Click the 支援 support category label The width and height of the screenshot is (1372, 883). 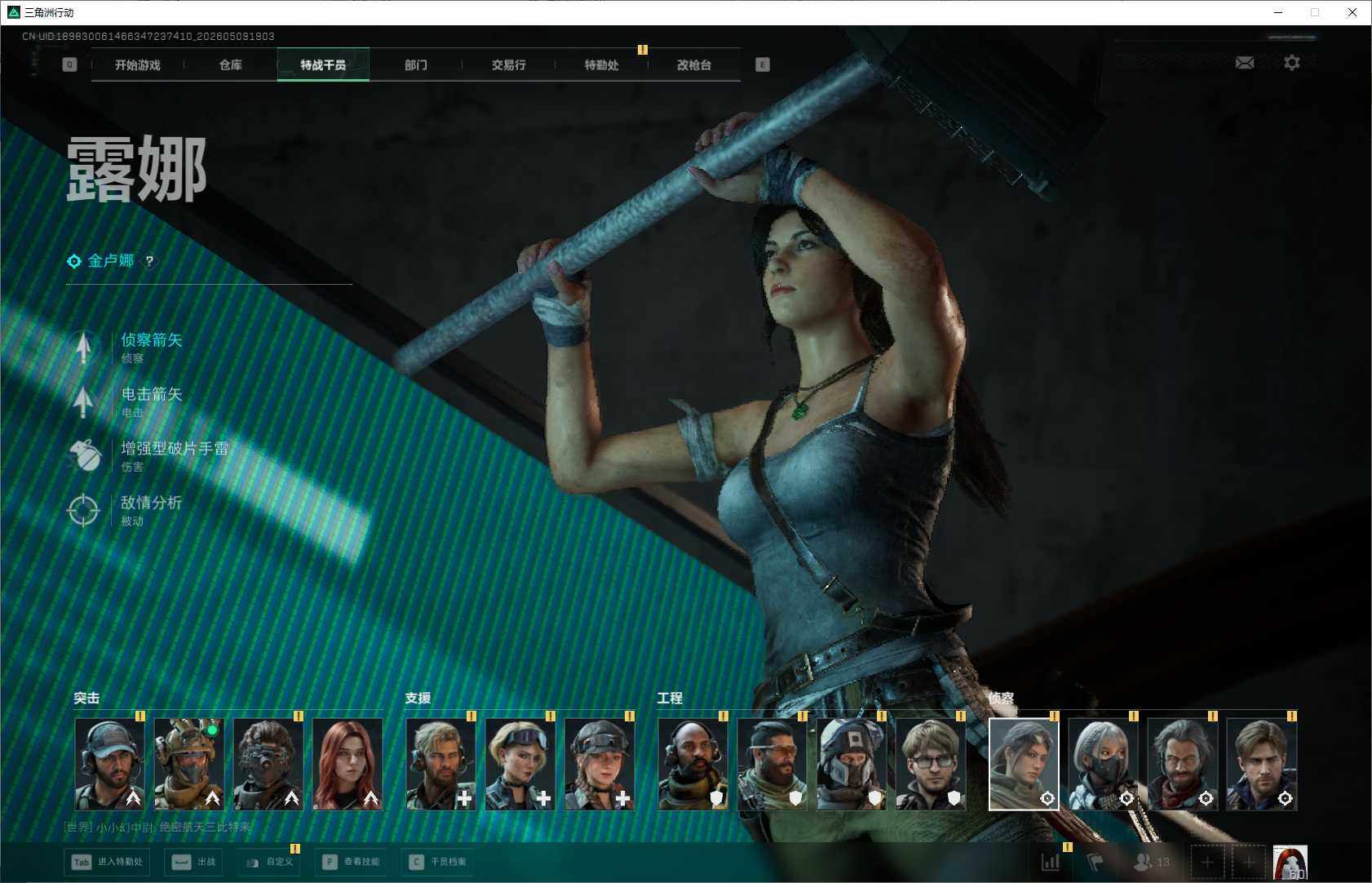pos(418,699)
